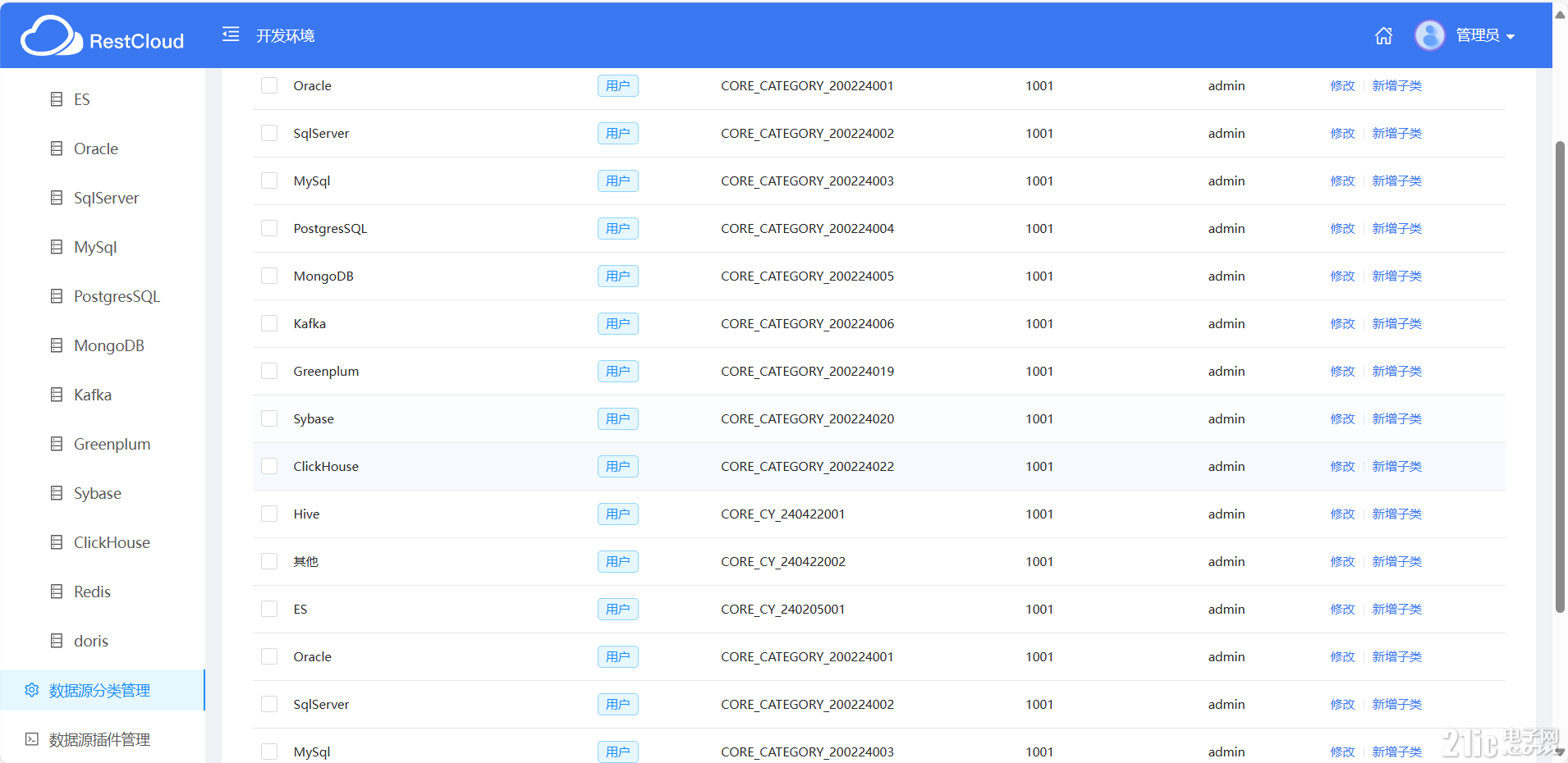The height and width of the screenshot is (763, 1568).
Task: Click 新增子类 in the Hive row
Action: click(x=1397, y=514)
